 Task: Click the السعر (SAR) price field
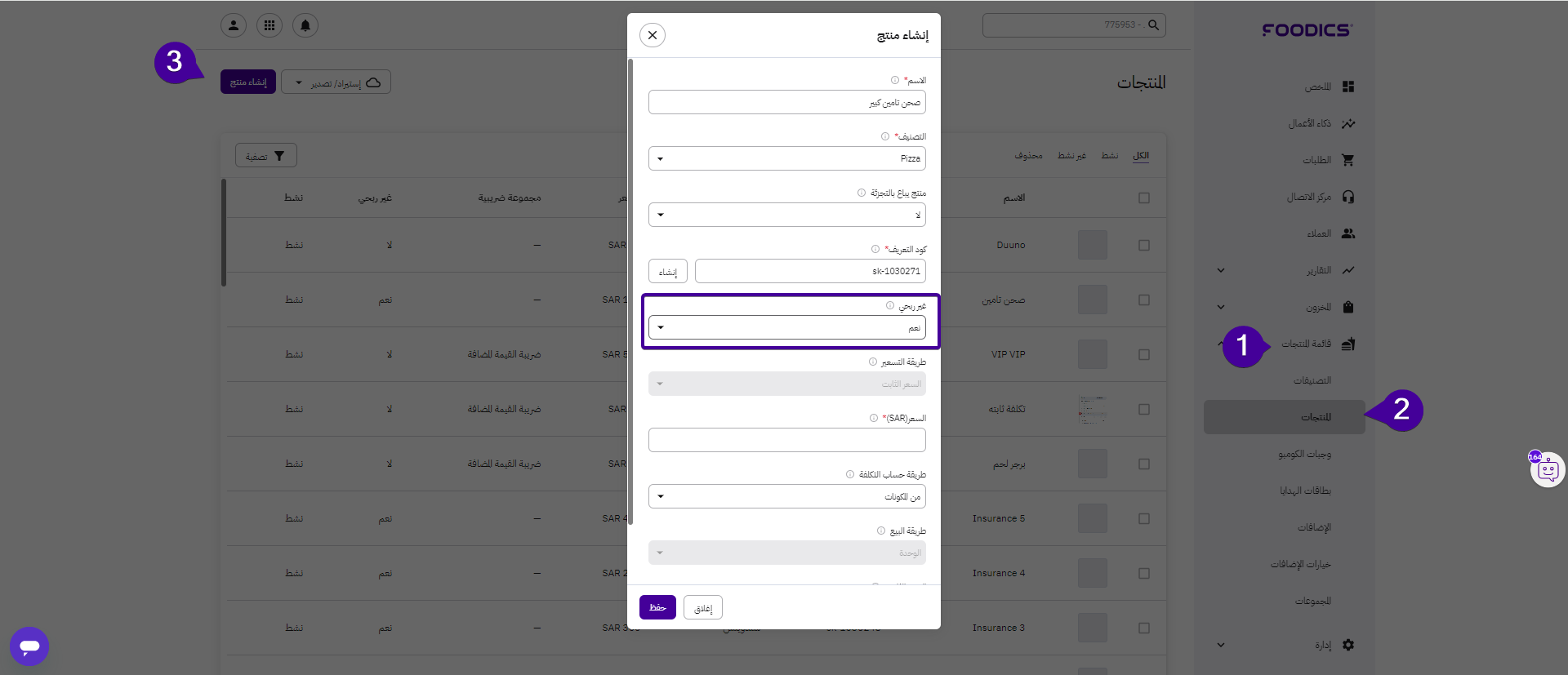[x=787, y=440]
